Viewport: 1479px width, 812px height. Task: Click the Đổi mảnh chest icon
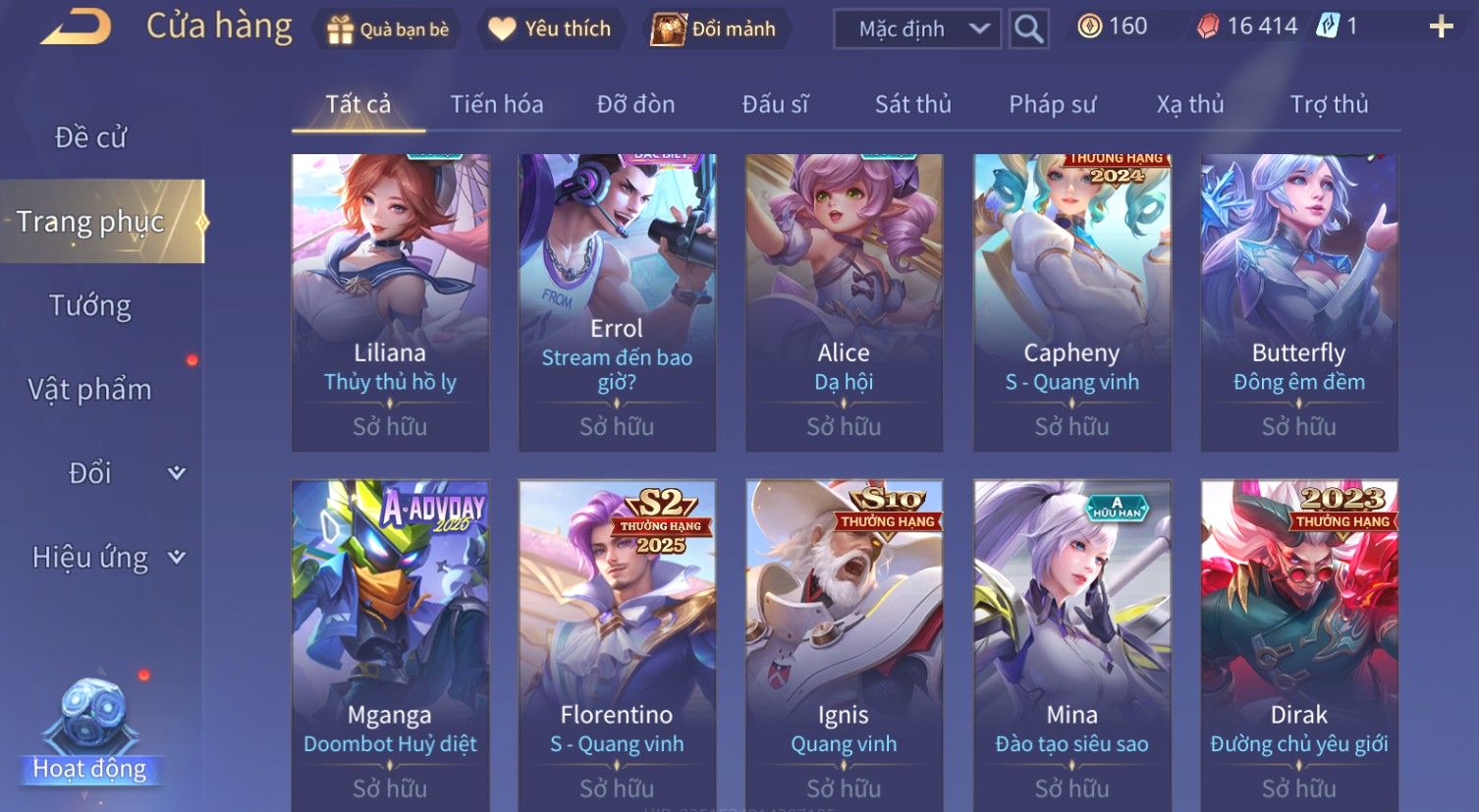(668, 29)
